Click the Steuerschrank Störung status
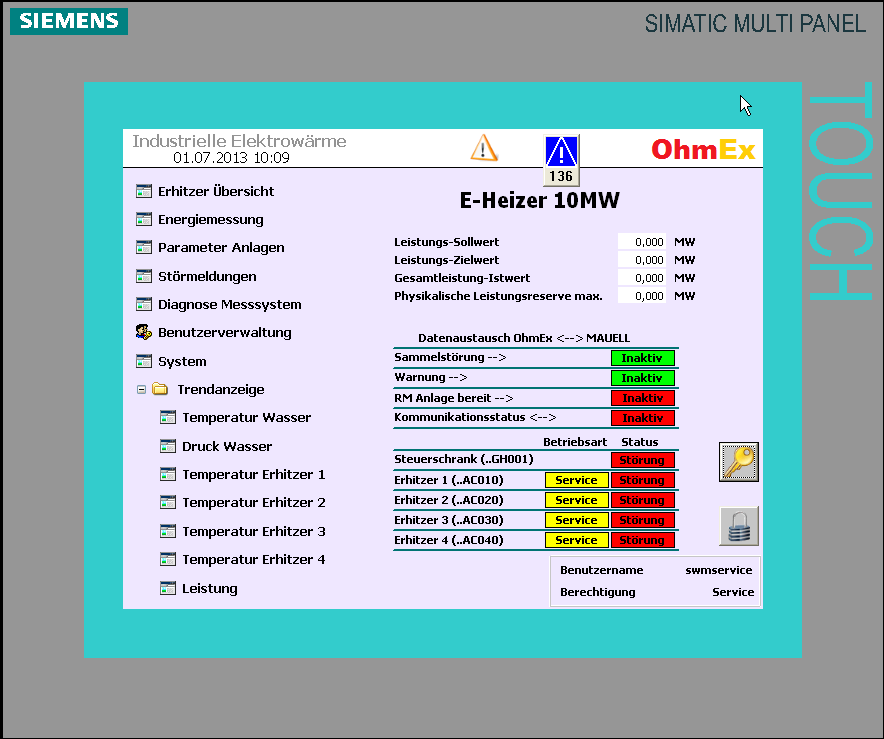 click(x=643, y=460)
